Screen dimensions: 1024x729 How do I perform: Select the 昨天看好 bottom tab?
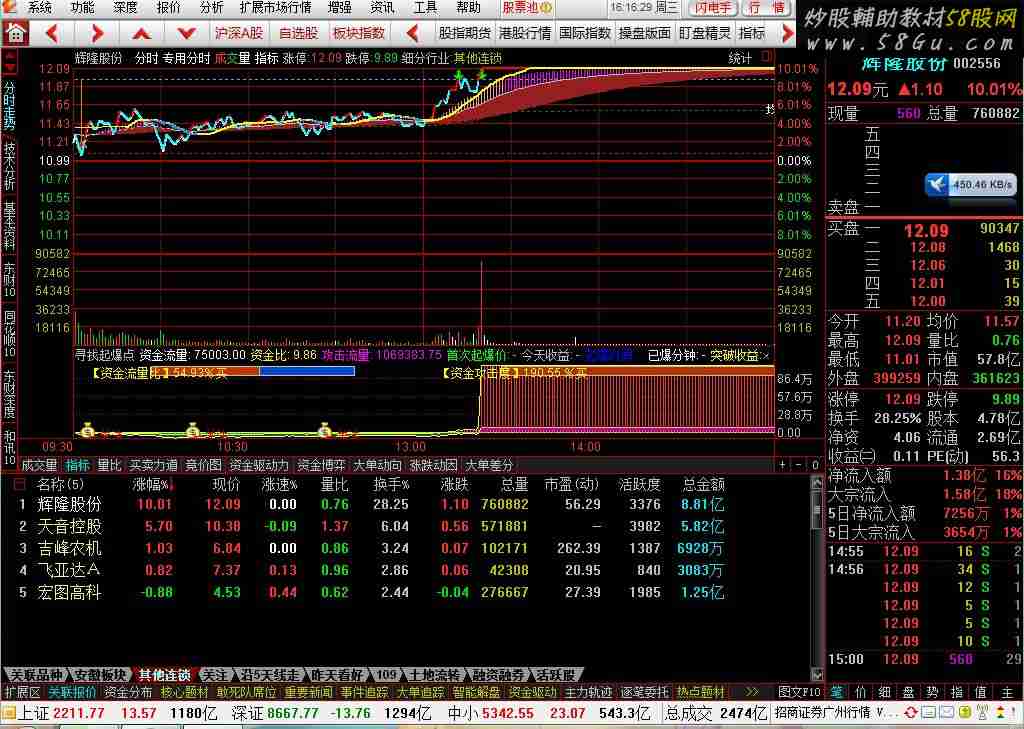336,675
